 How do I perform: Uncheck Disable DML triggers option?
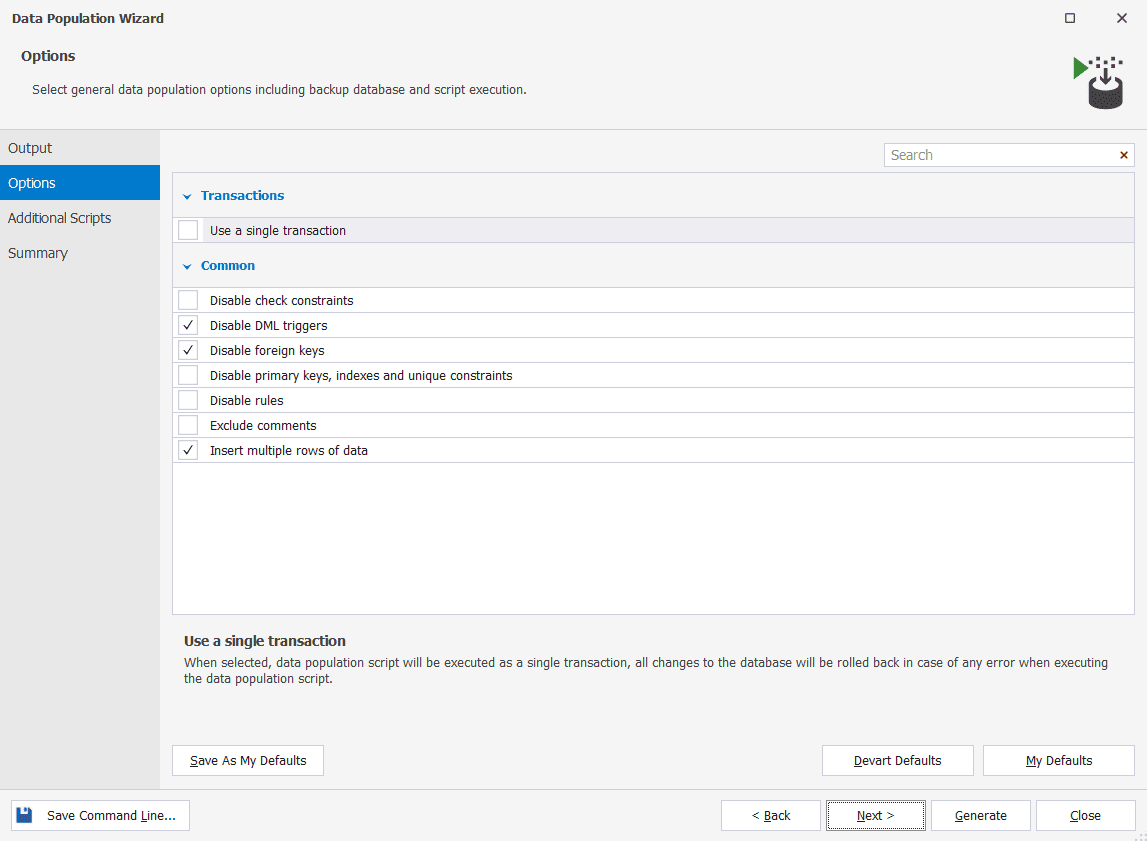coord(188,325)
